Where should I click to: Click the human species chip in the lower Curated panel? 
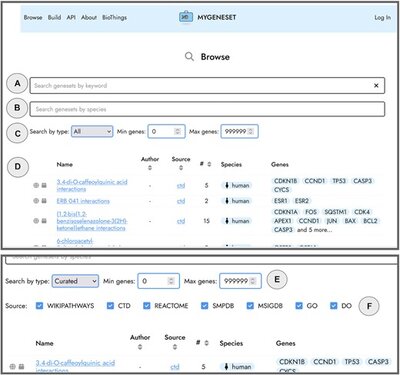point(237,367)
